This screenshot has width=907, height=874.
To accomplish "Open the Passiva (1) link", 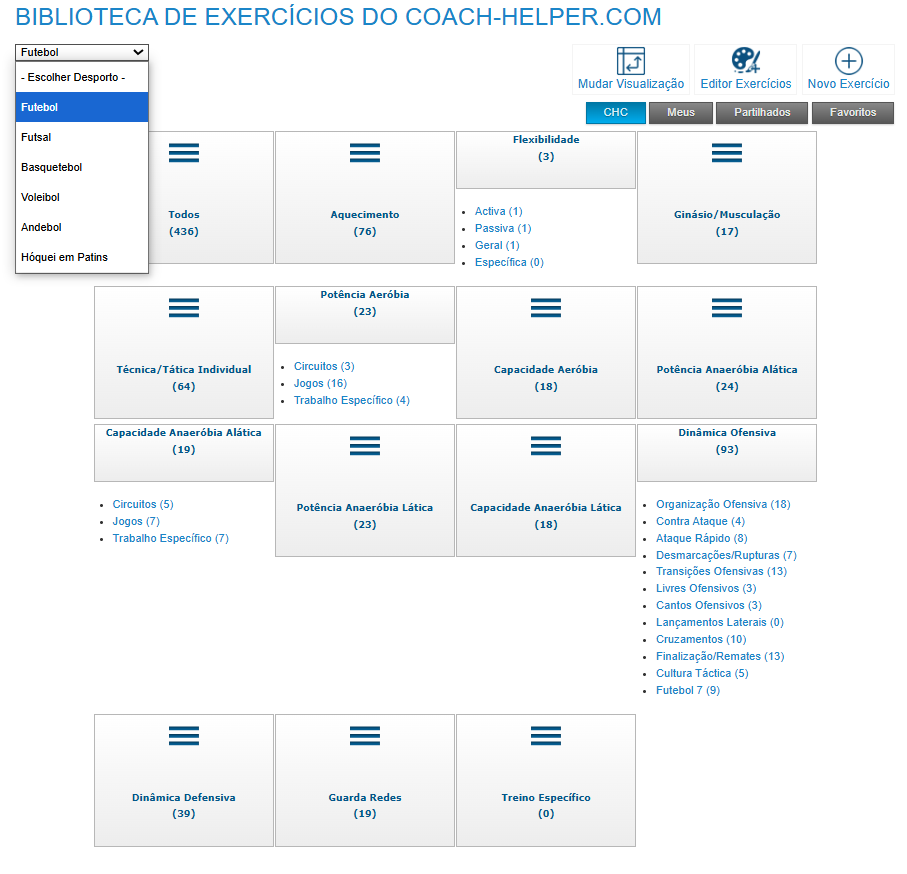I will [503, 228].
